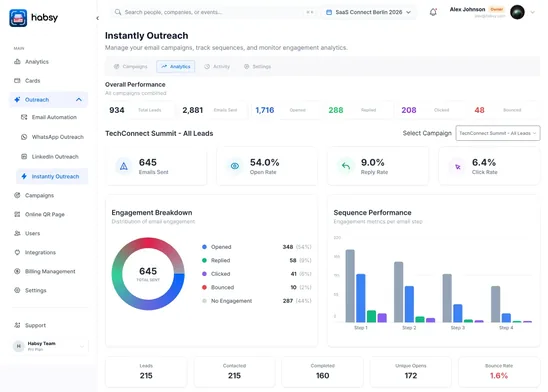The height and width of the screenshot is (392, 548).
Task: Click the Click Rate cursor icon
Action: click(457, 167)
